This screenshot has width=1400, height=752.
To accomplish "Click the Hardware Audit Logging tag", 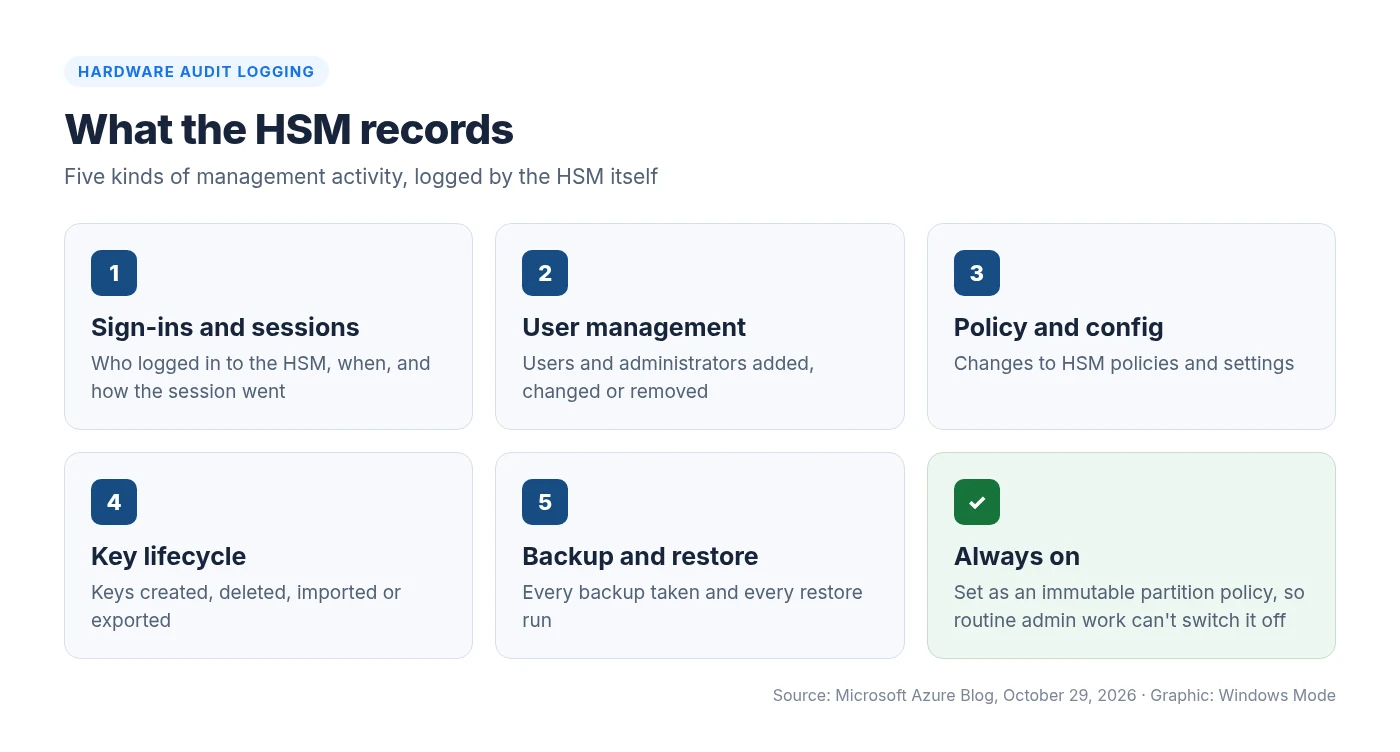I will click(x=196, y=72).
